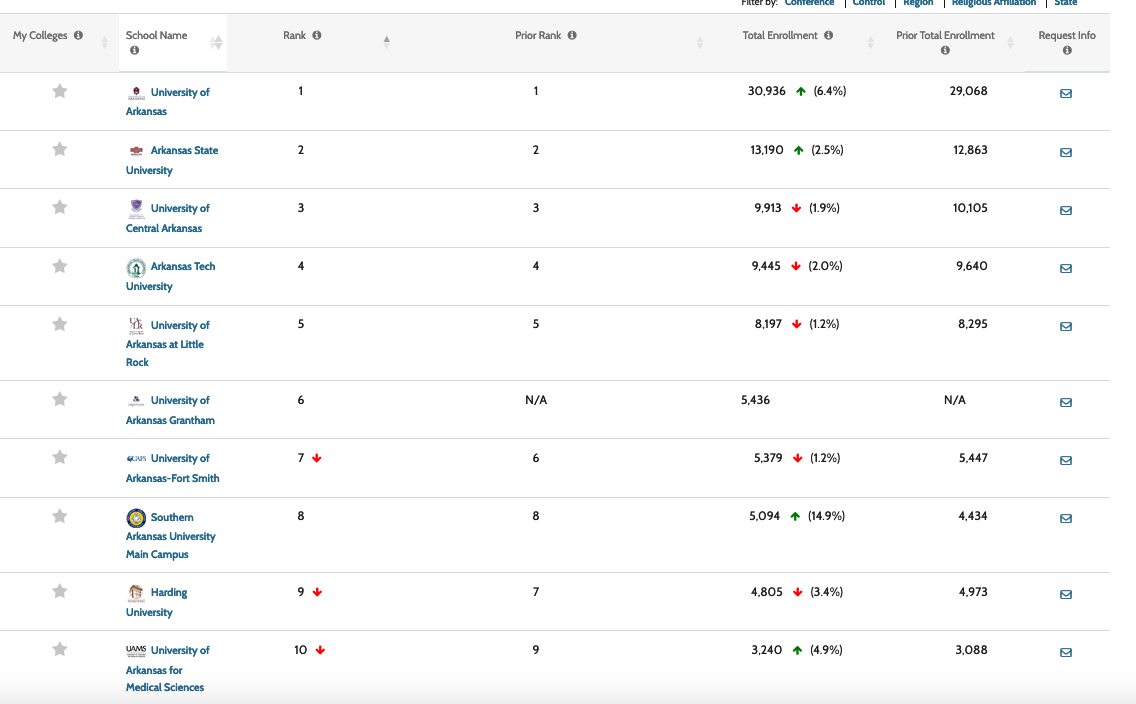Sort by Total Enrollment using sort arrows

pos(870,42)
